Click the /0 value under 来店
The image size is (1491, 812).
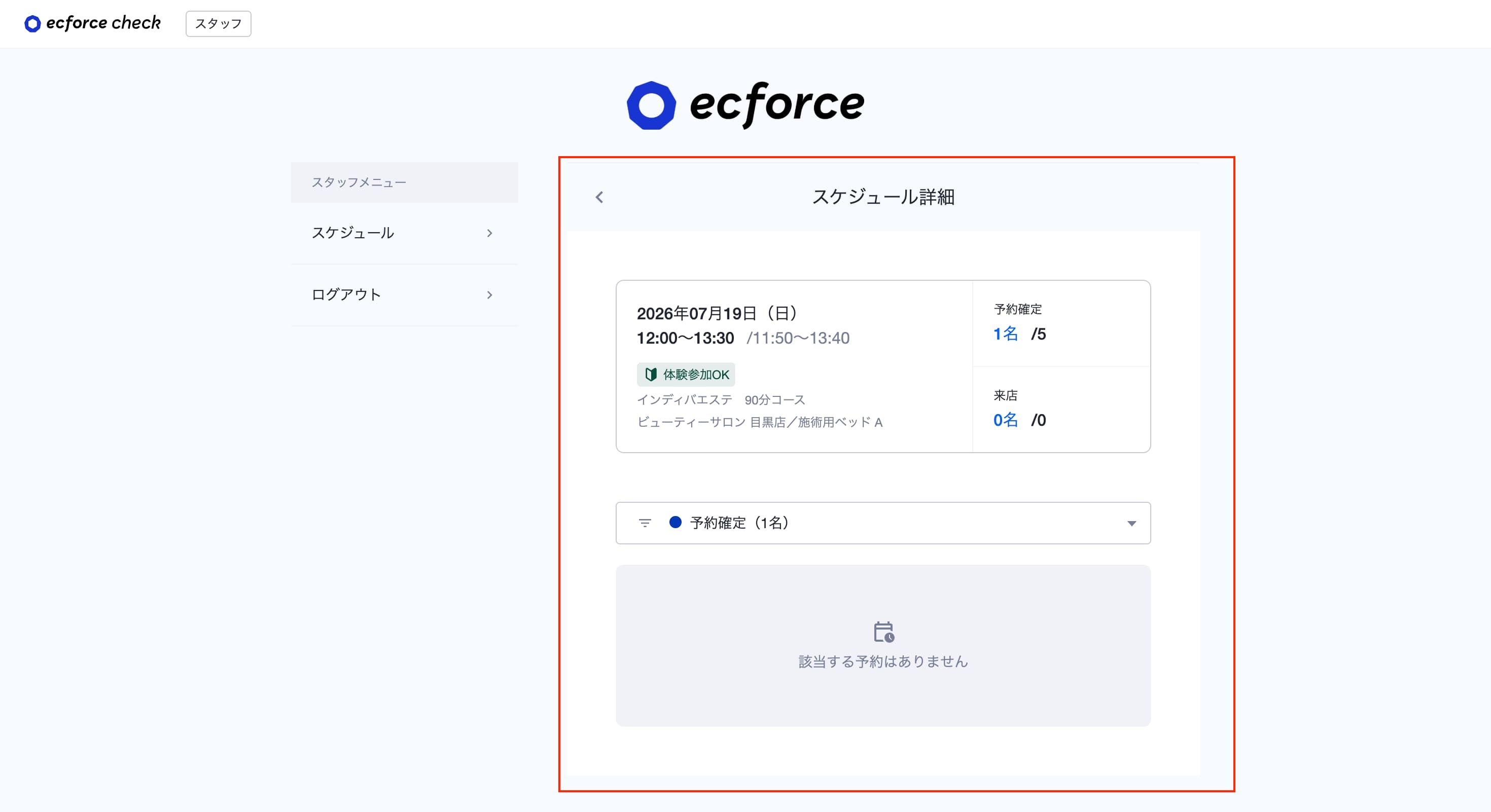click(x=1039, y=420)
